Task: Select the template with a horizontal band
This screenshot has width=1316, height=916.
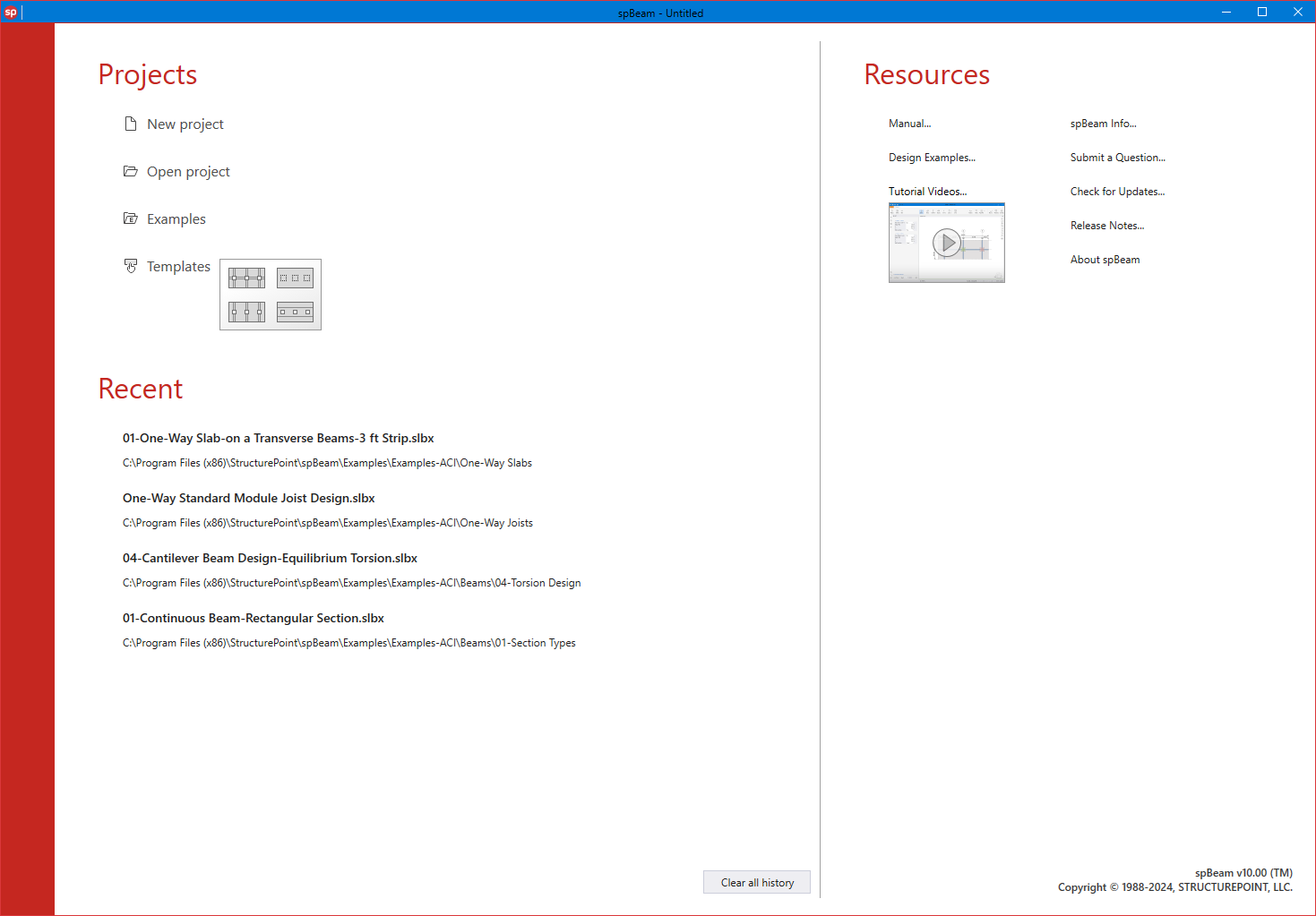Action: pyautogui.click(x=295, y=312)
